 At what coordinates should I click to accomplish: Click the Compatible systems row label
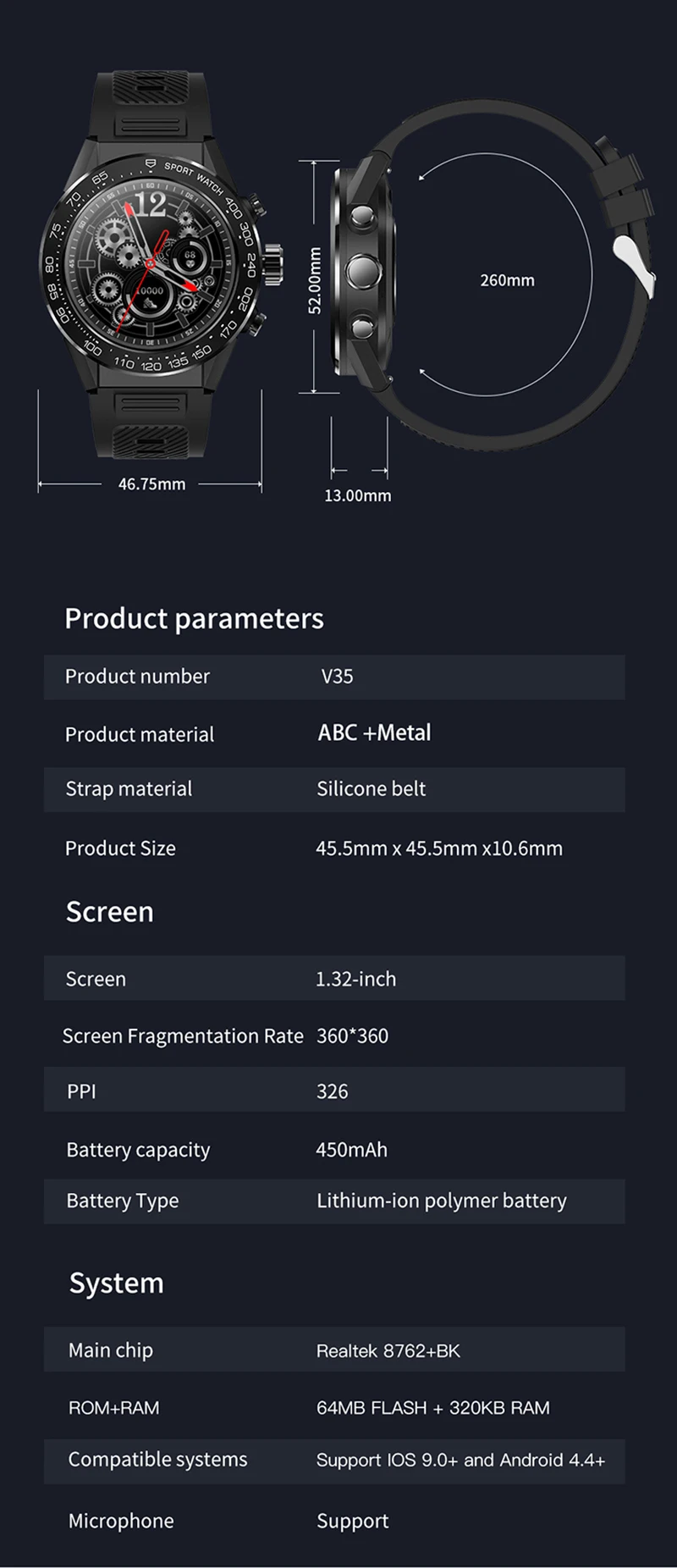click(157, 1460)
